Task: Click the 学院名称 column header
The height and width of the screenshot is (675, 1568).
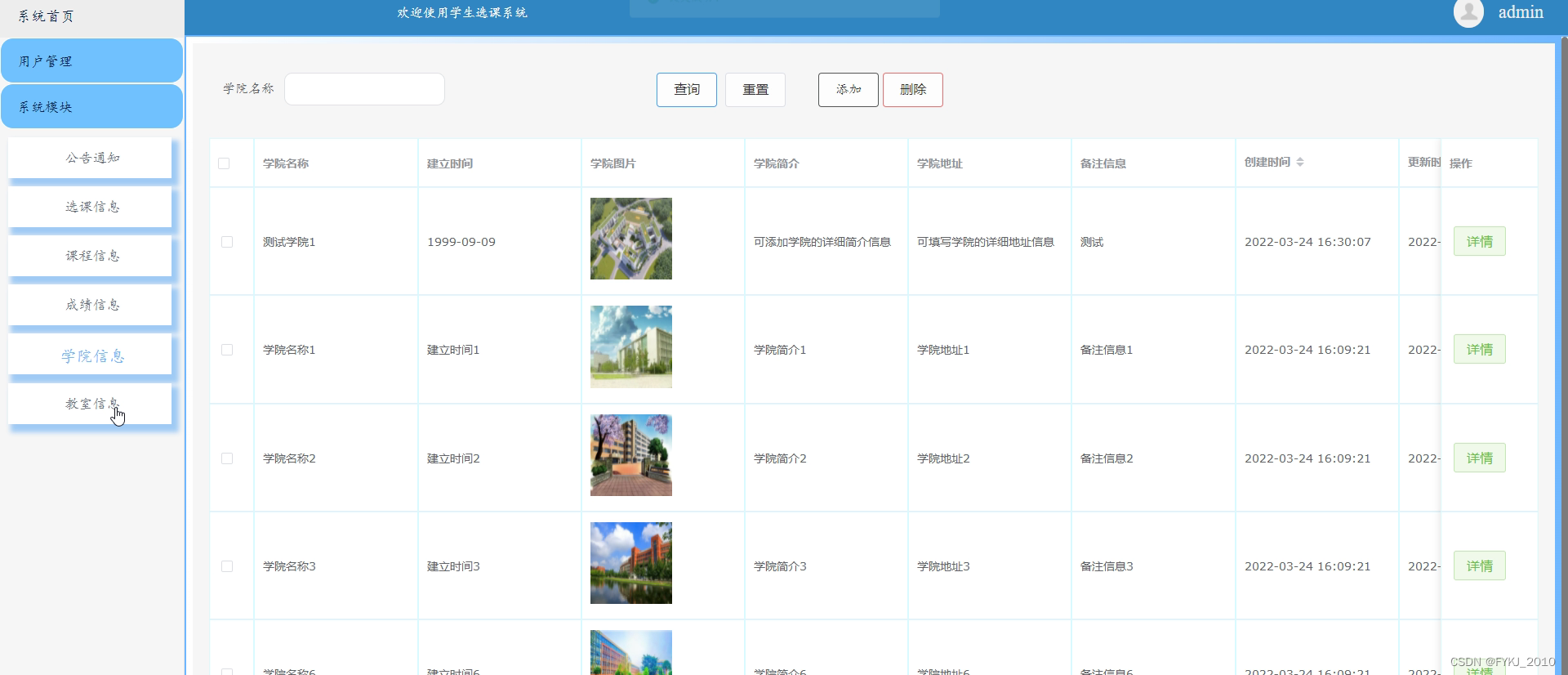Action: pyautogui.click(x=286, y=163)
